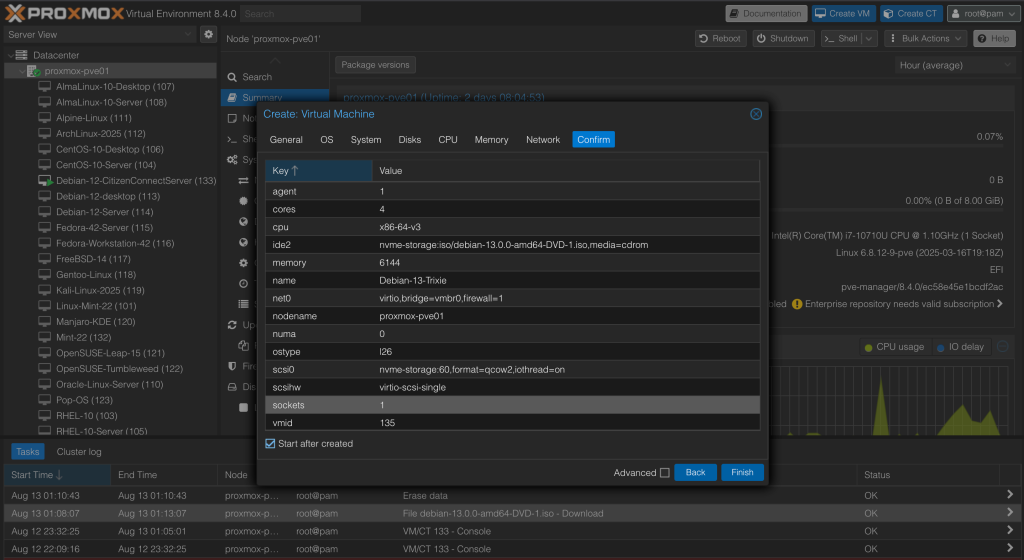This screenshot has height=560, width=1024.
Task: Click the Proxmox logo icon
Action: 14,13
